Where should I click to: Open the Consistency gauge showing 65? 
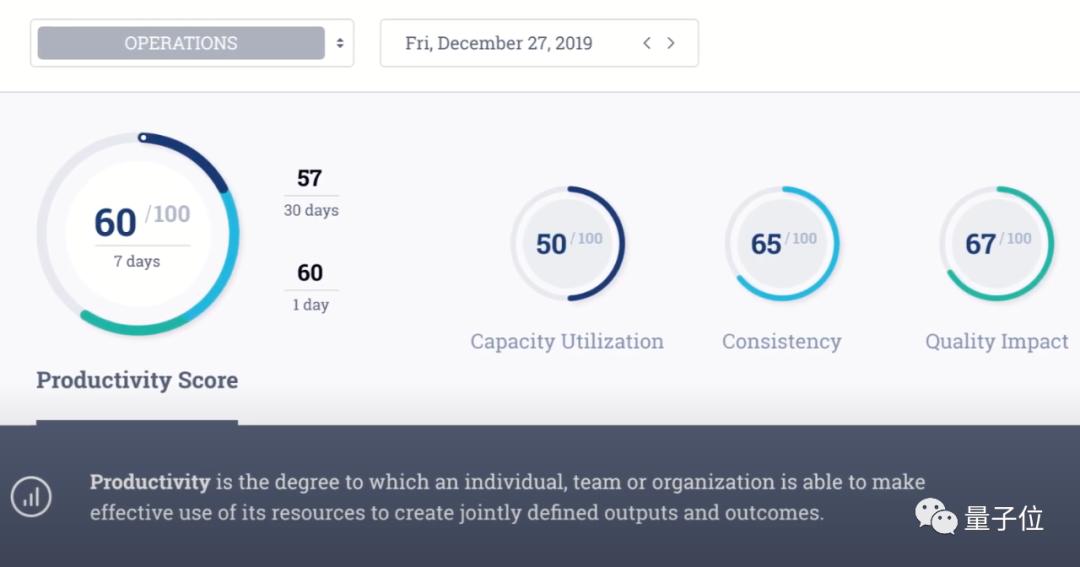(782, 243)
